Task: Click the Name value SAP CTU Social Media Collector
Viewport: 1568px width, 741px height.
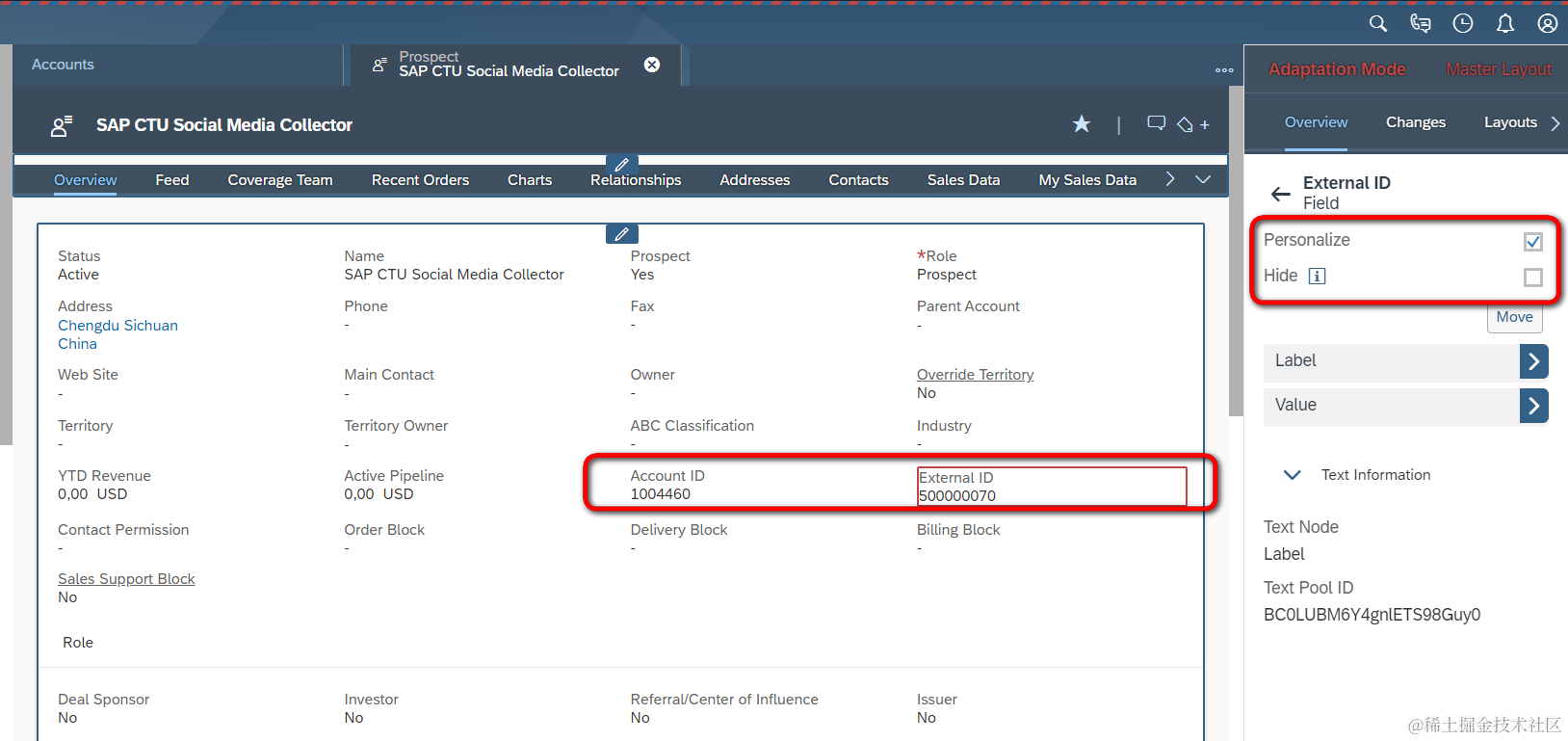Action: click(454, 275)
